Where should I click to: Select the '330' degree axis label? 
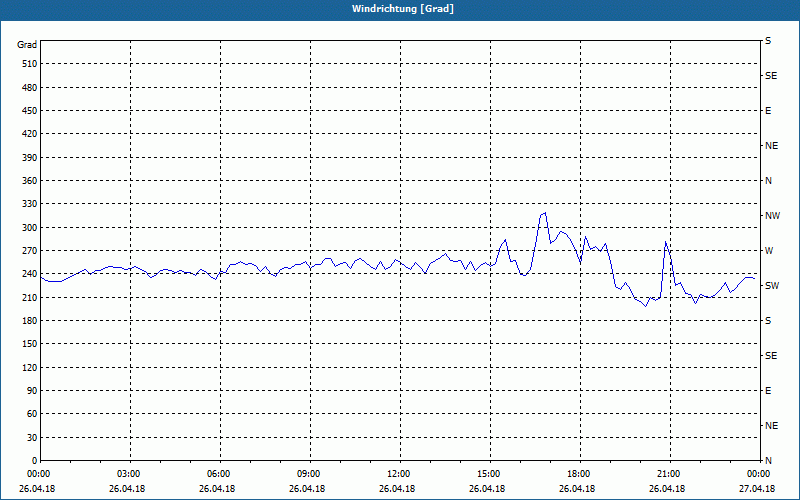(x=30, y=204)
